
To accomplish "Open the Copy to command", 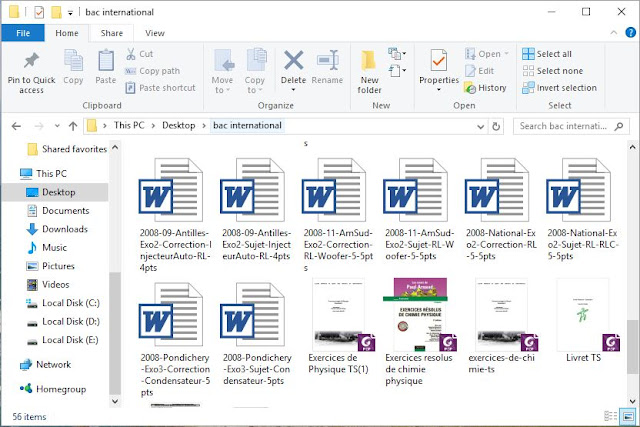I will (256, 71).
